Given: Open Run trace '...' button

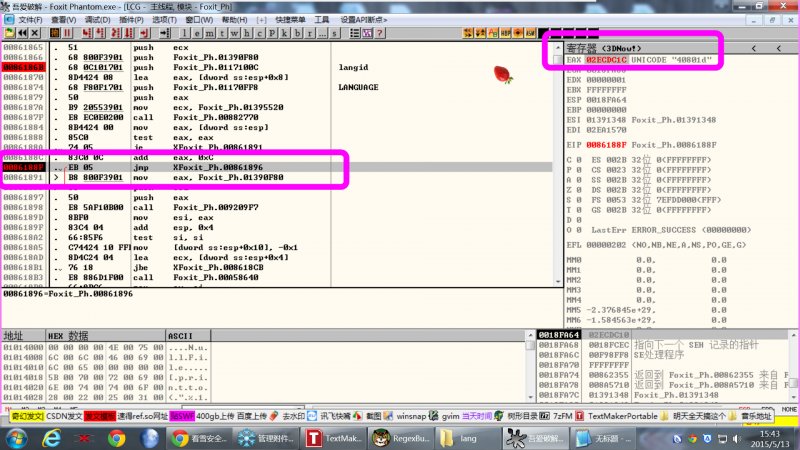Looking at the screenshot, I should pyautogui.click(x=322, y=33).
